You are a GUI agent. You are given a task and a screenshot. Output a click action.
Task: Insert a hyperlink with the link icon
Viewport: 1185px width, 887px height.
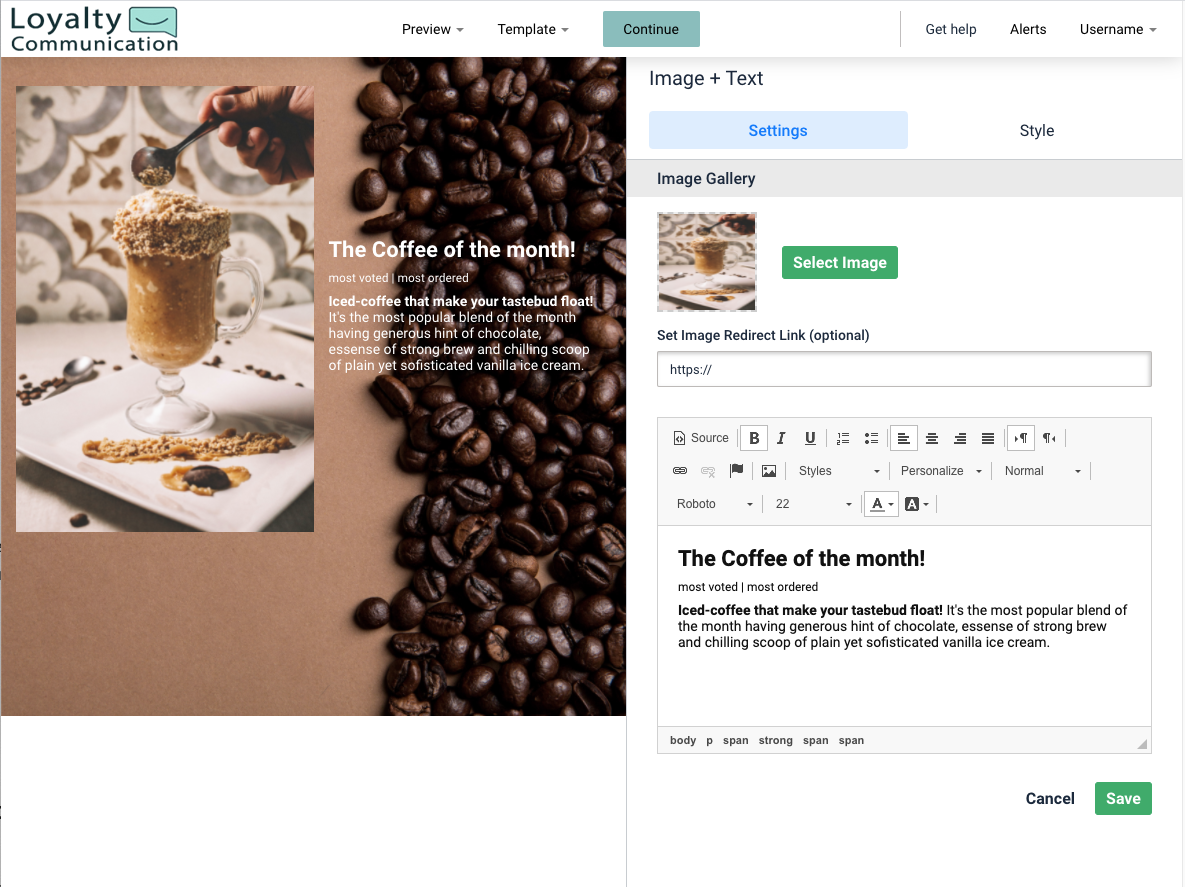click(x=680, y=470)
